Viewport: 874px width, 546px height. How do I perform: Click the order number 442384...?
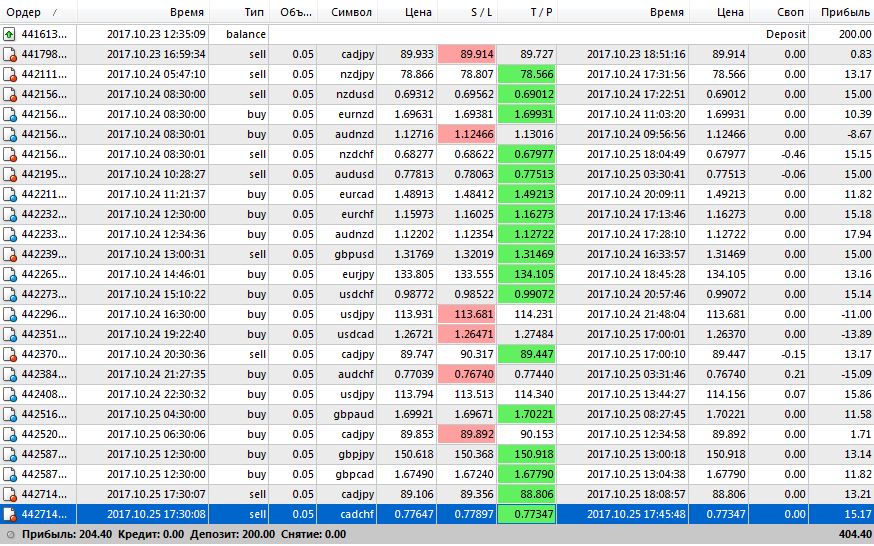44,375
